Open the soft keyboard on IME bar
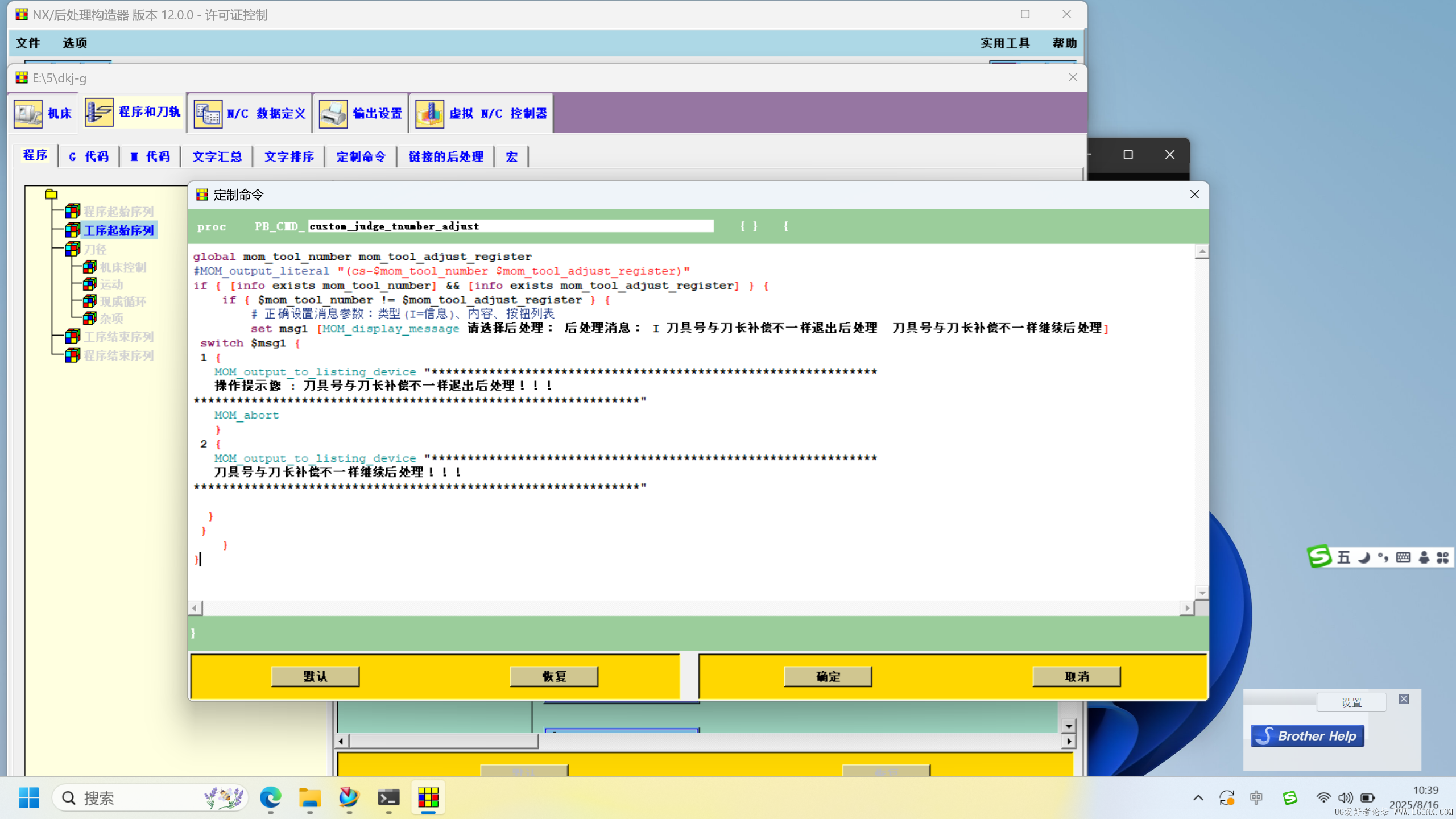 (x=1403, y=557)
